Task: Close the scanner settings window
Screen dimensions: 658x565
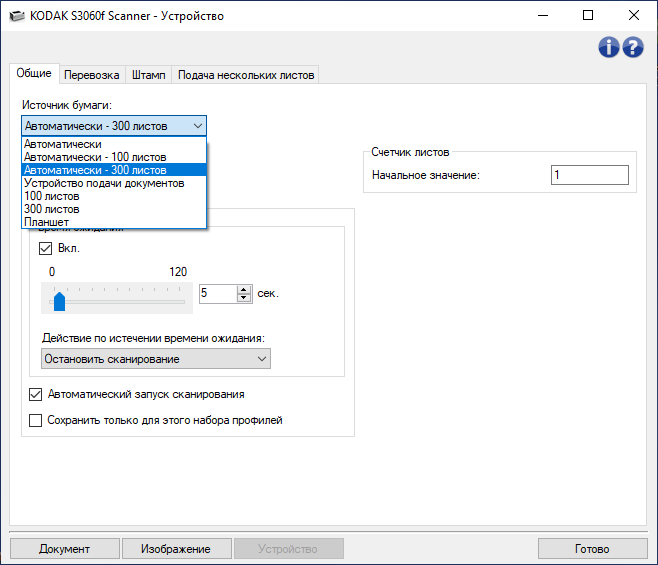Action: coord(634,16)
